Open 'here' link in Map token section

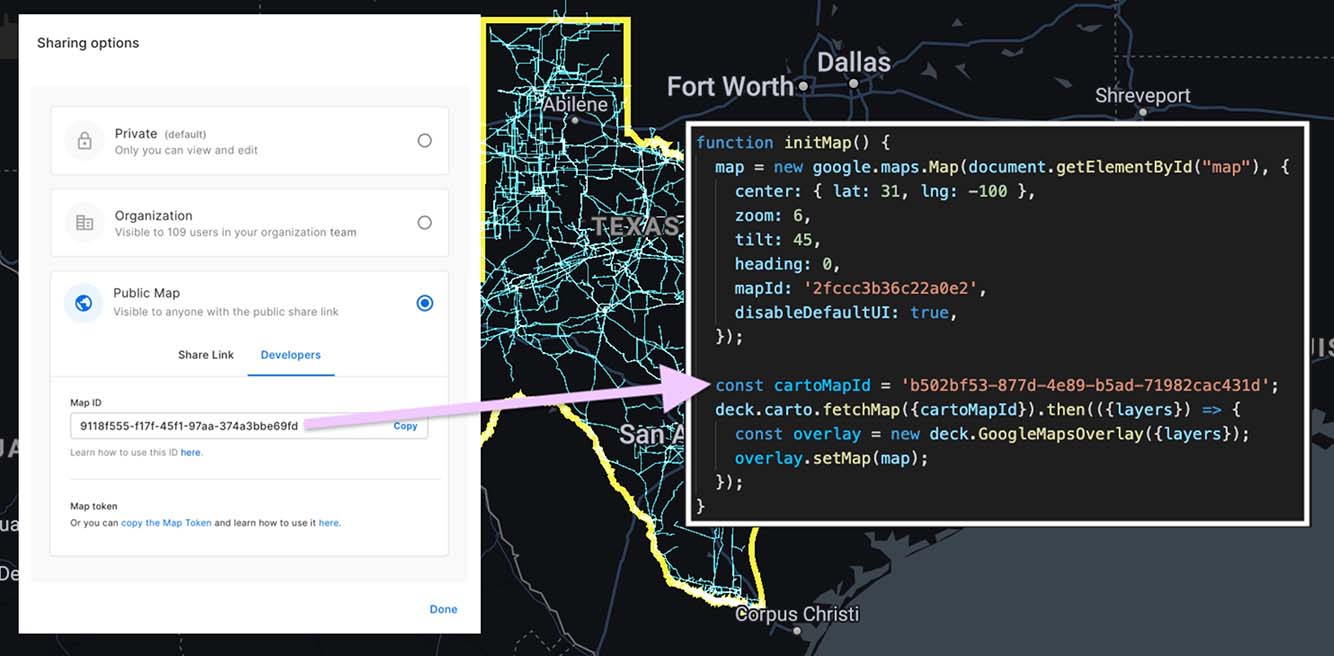pos(328,523)
